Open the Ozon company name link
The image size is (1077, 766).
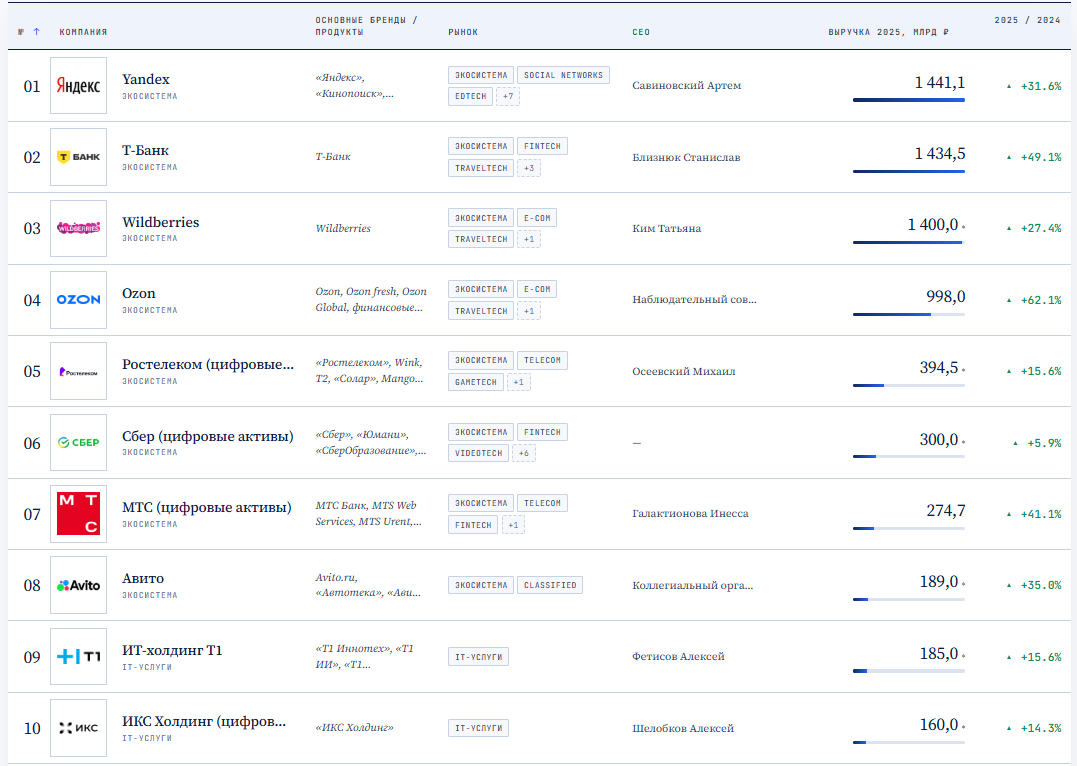click(x=139, y=293)
